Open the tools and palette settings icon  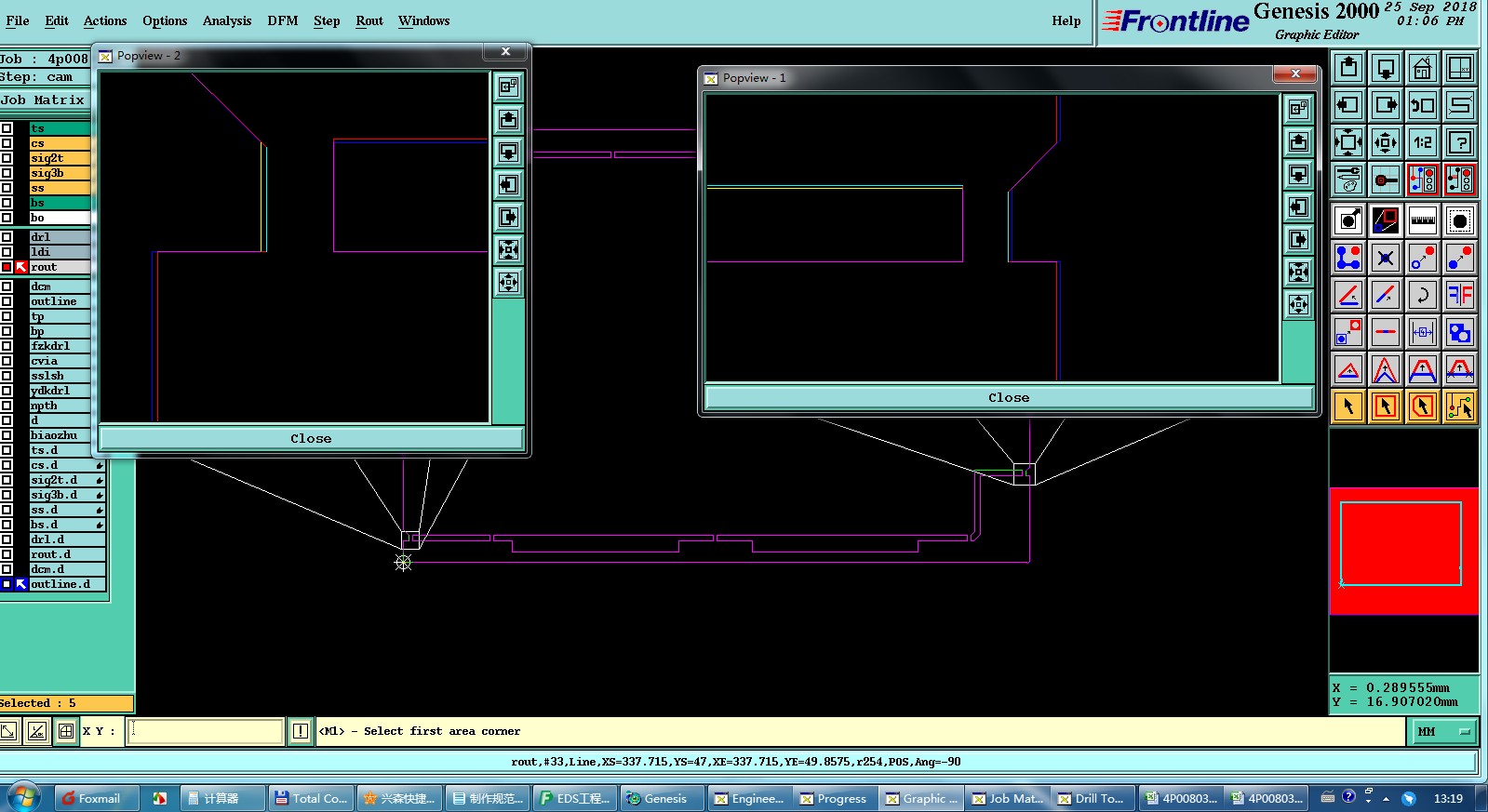(x=1348, y=180)
